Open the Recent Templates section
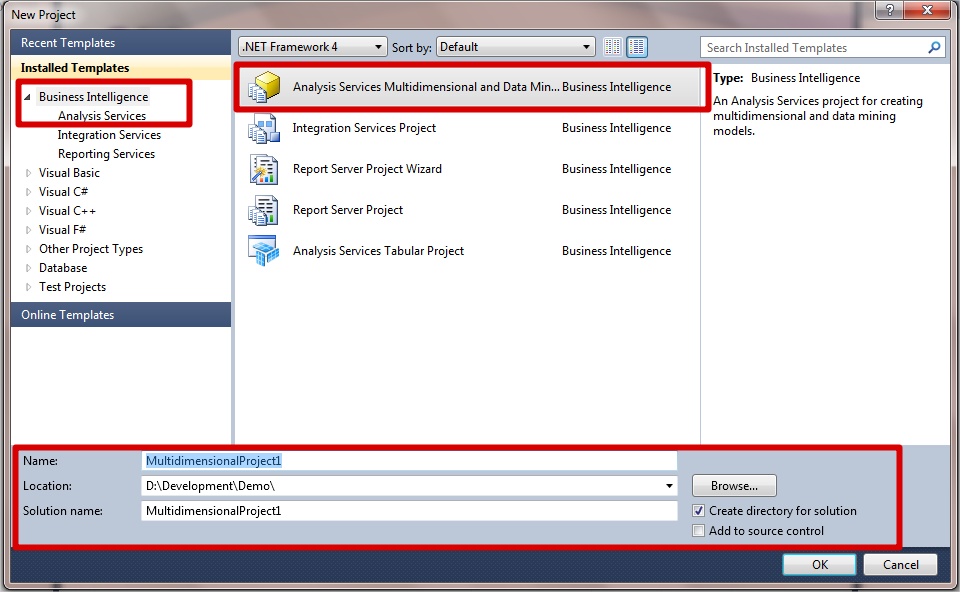Viewport: 960px width, 592px height. (x=68, y=43)
